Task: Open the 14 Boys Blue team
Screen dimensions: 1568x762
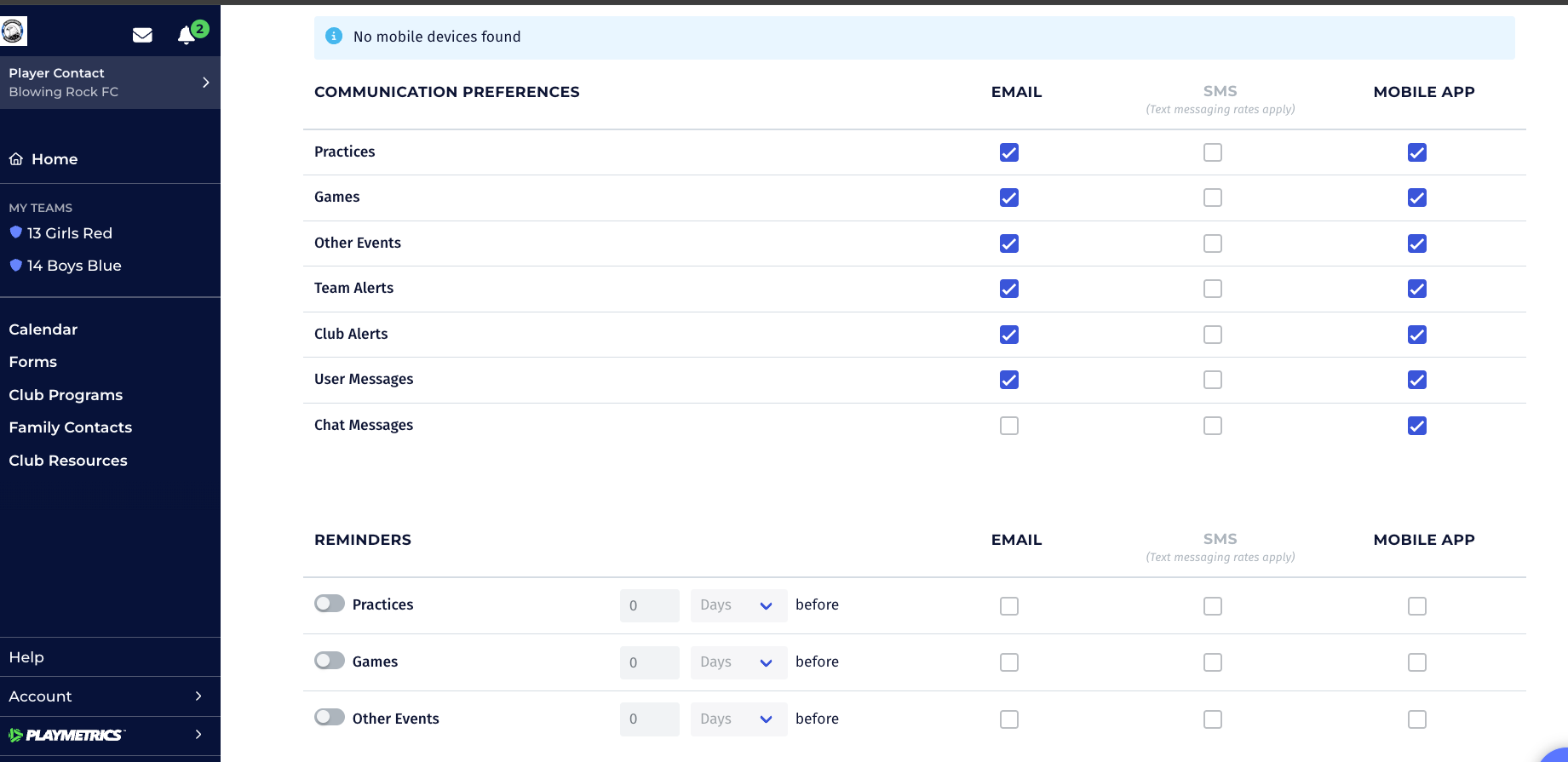Action: 74,266
